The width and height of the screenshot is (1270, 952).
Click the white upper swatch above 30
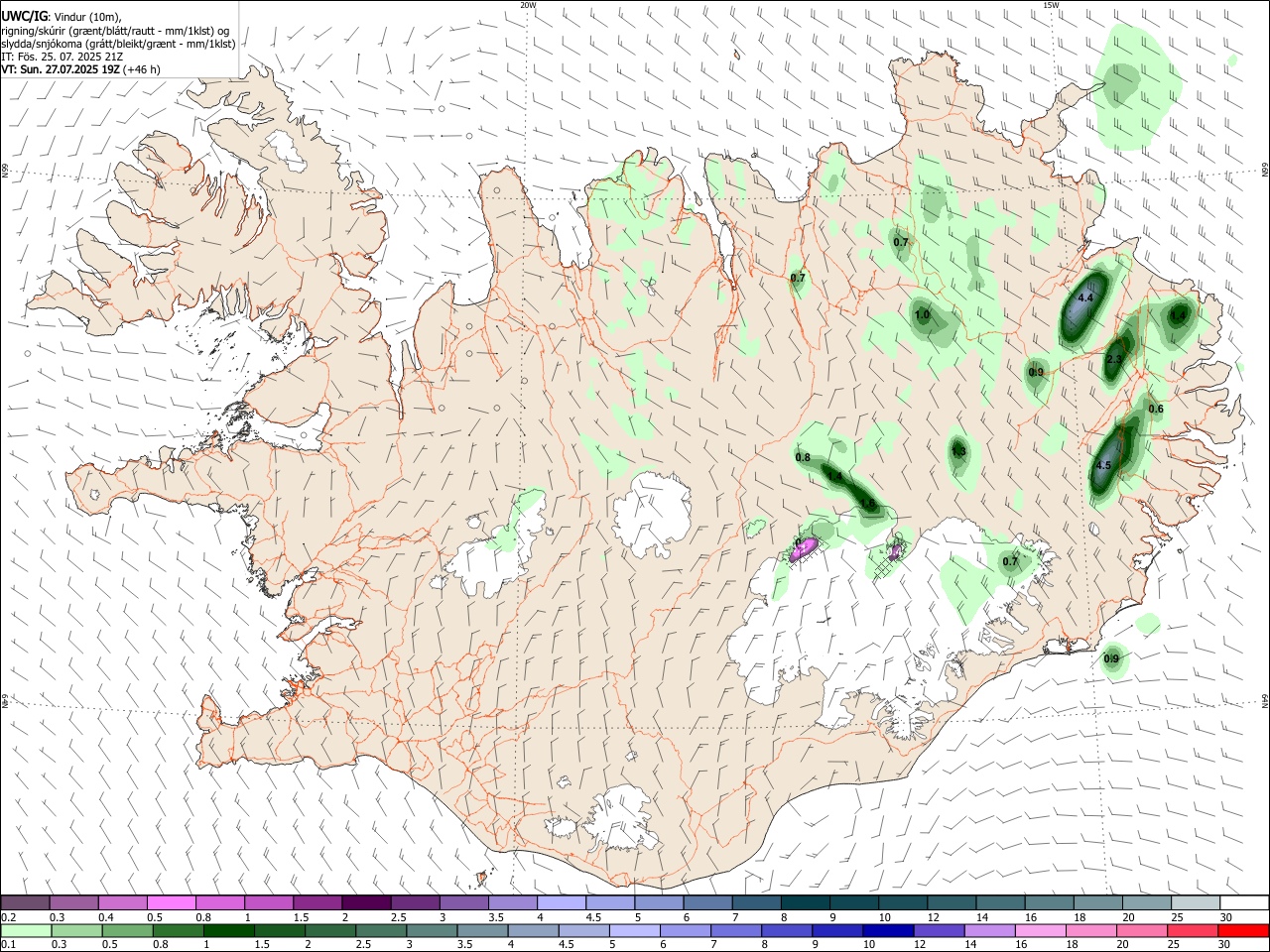click(1243, 902)
